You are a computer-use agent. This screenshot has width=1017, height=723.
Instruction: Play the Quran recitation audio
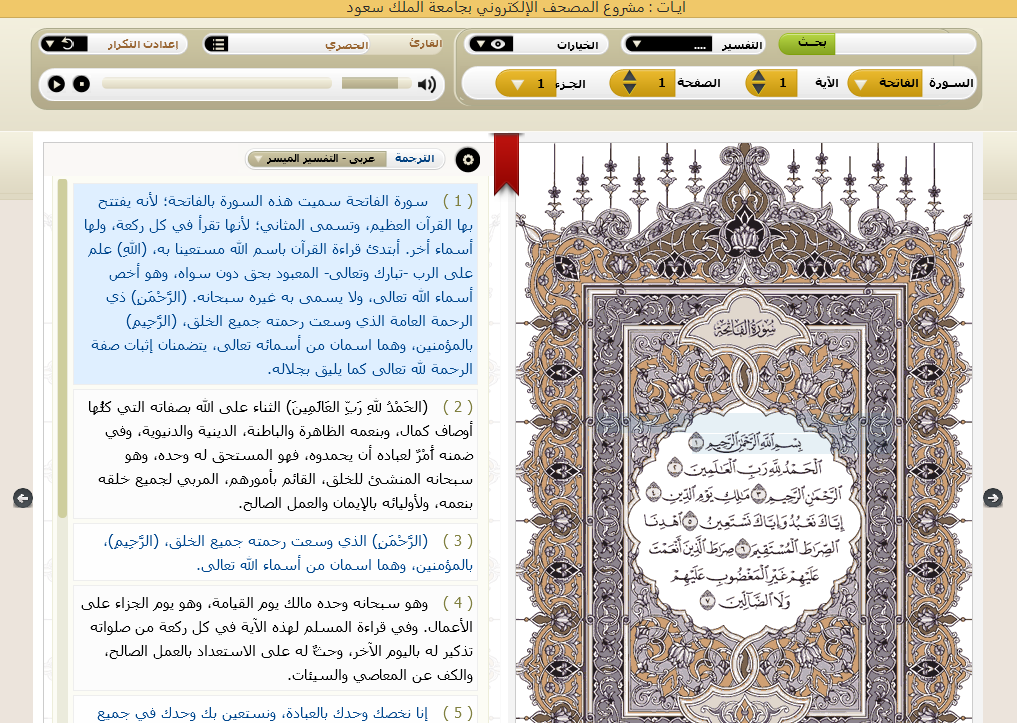(56, 84)
